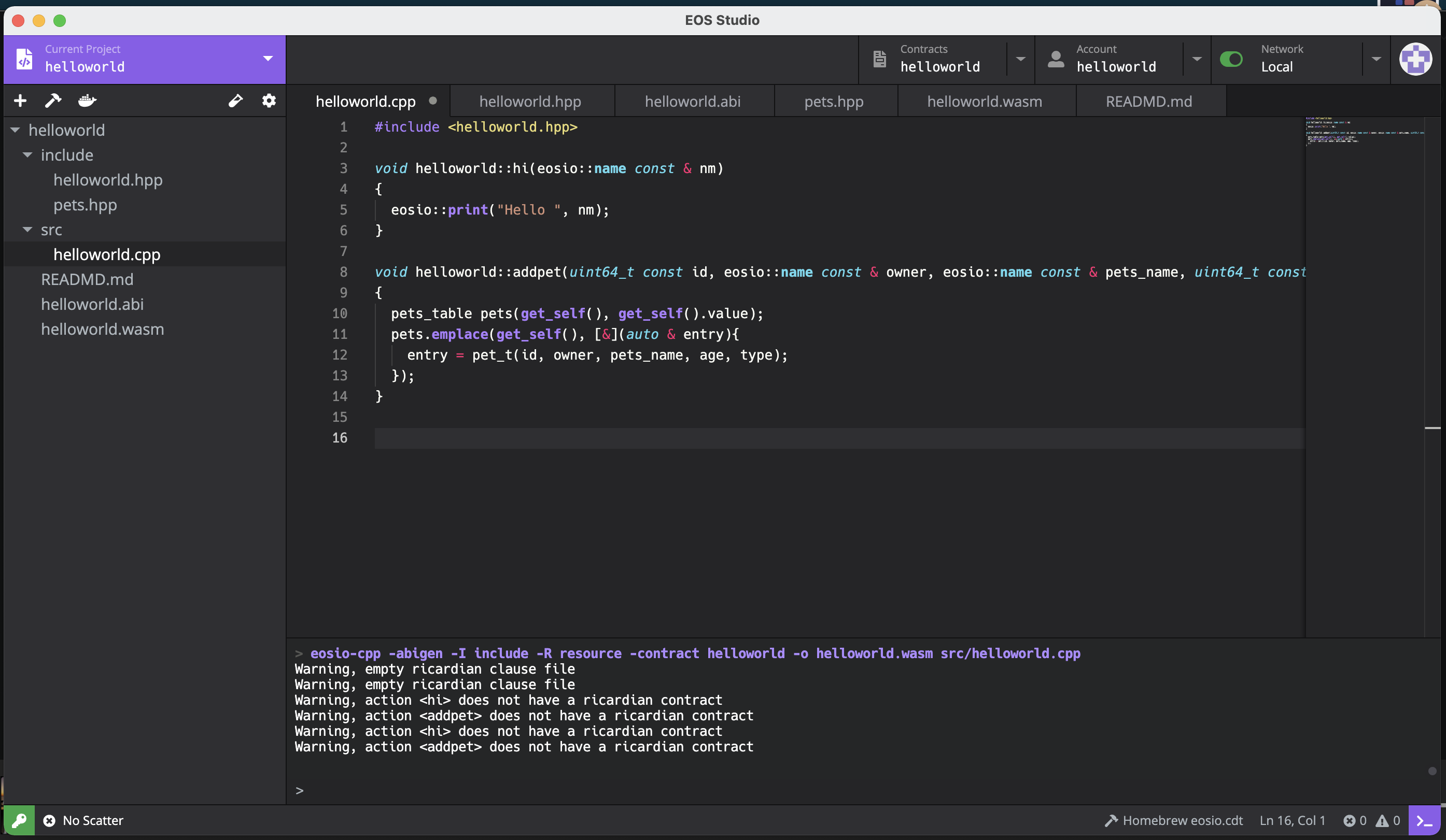
Task: Click the Network Local selector label
Action: 1282,59
